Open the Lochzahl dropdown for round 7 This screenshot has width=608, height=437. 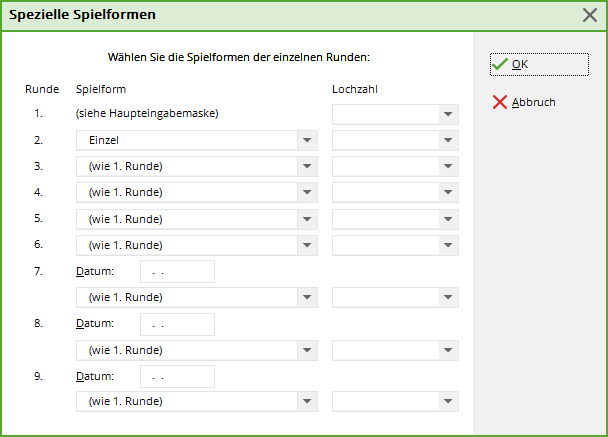coord(448,298)
